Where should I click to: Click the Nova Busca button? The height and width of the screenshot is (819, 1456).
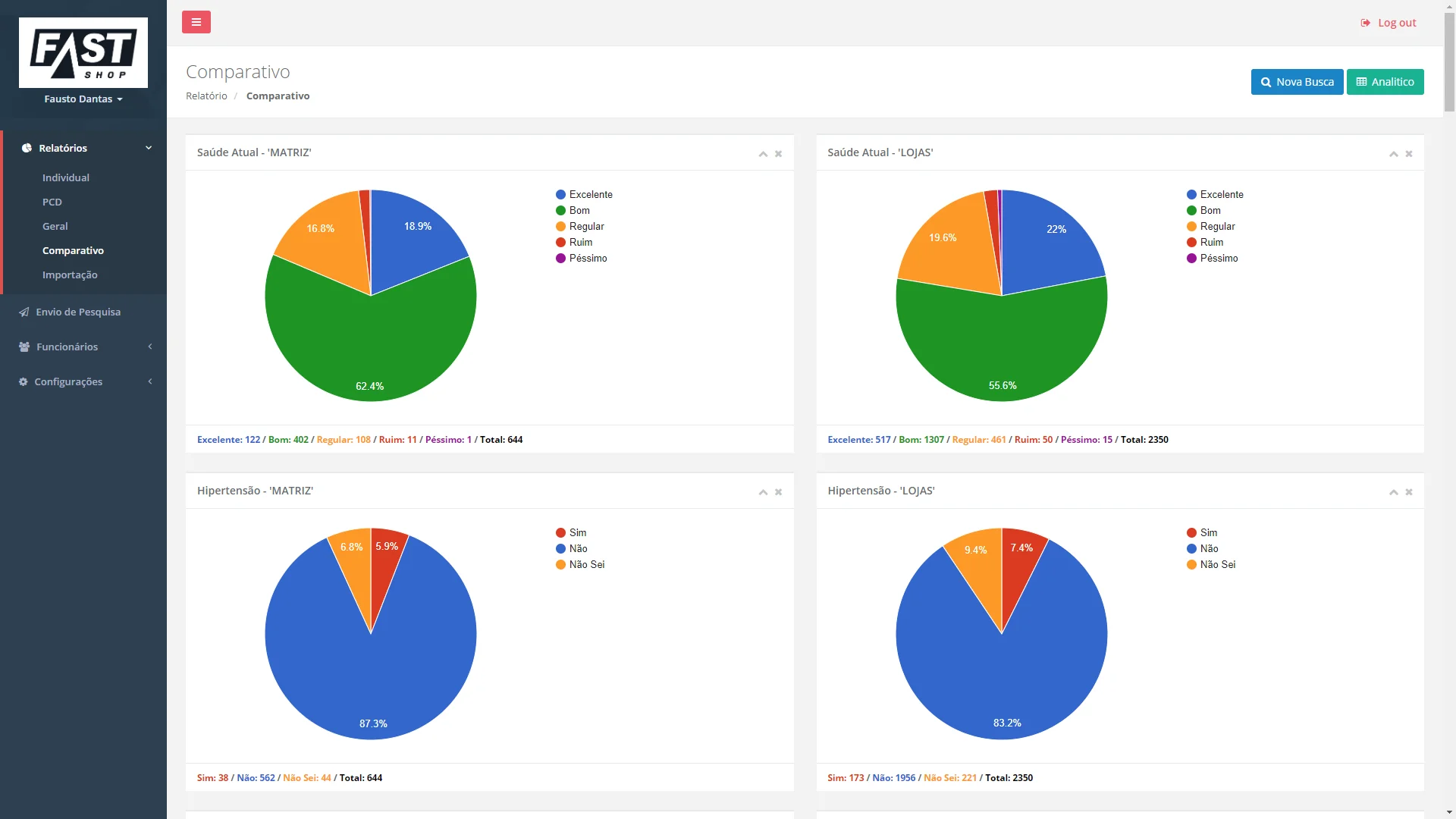click(x=1297, y=82)
